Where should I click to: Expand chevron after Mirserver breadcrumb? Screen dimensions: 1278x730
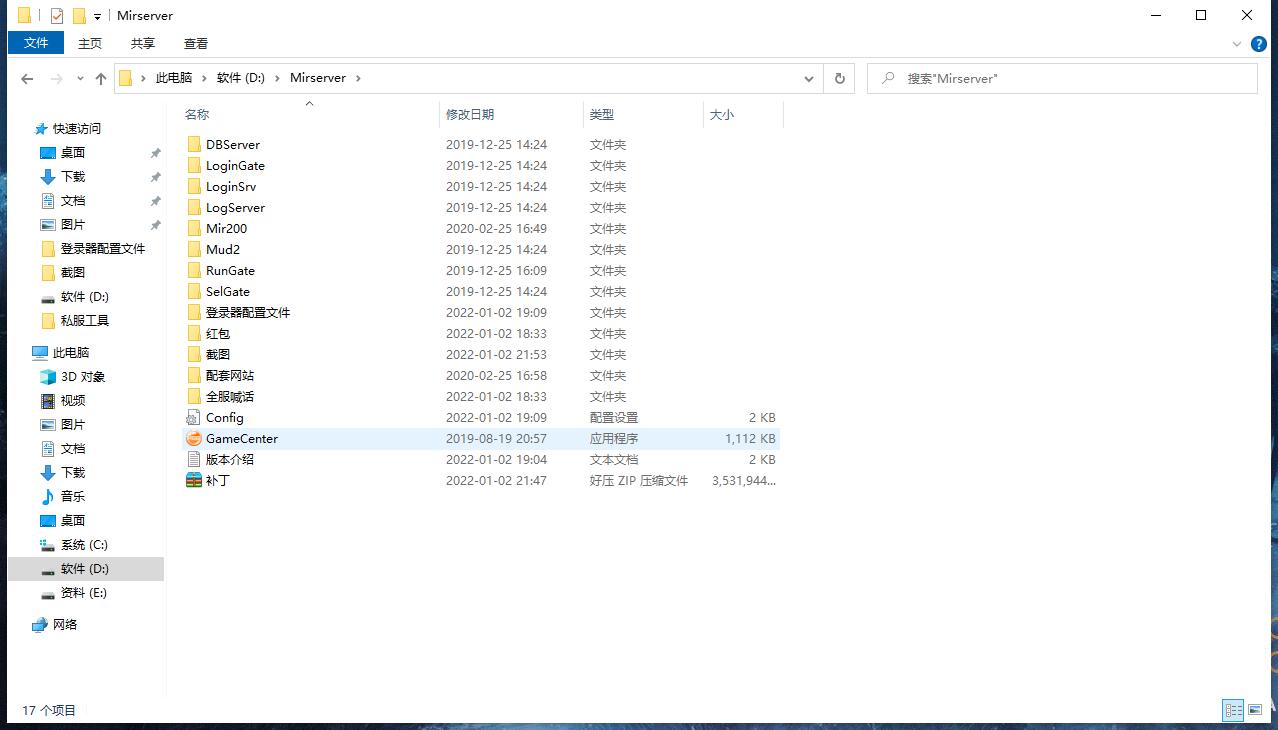pos(358,78)
